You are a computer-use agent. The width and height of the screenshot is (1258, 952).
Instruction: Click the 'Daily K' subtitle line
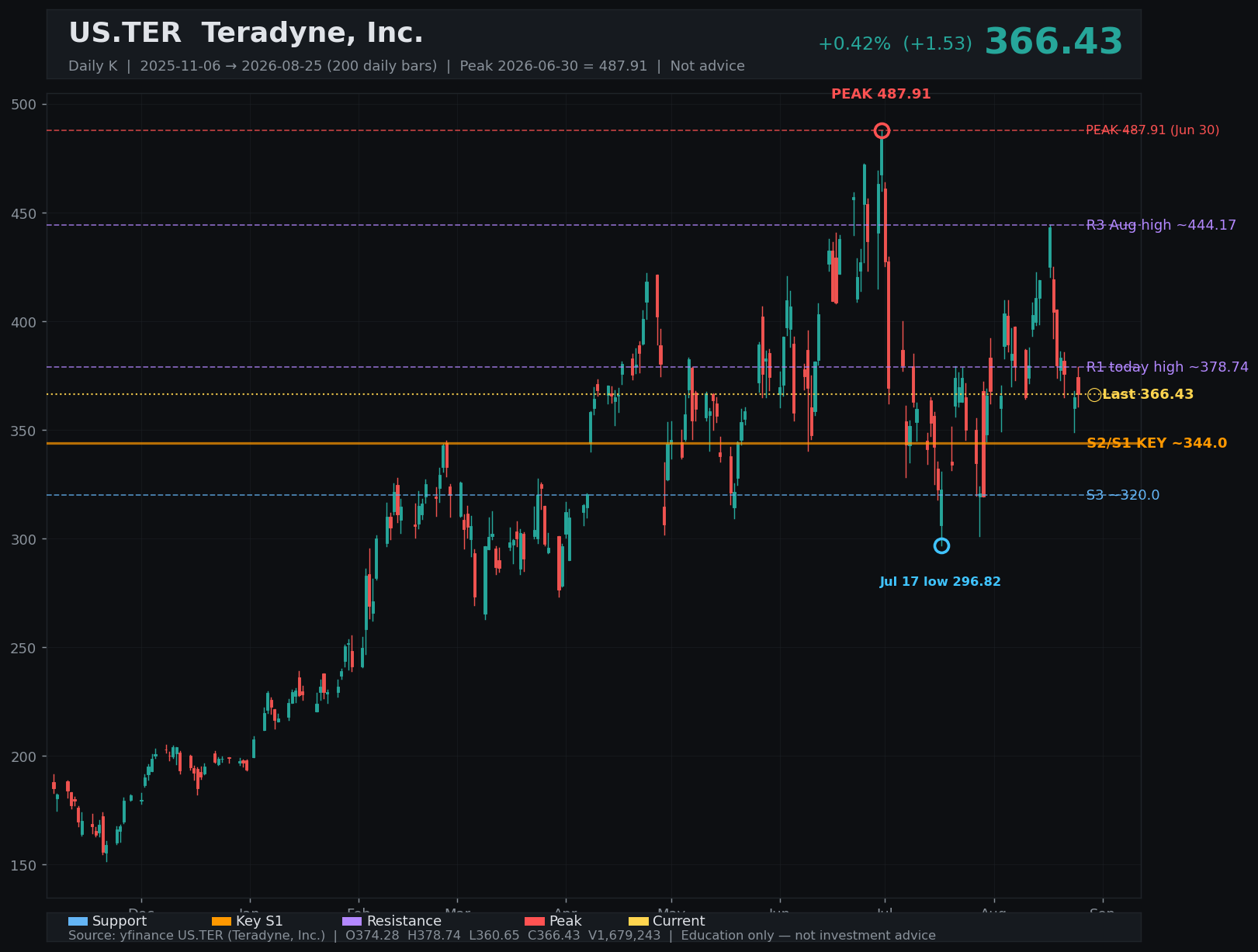407,66
